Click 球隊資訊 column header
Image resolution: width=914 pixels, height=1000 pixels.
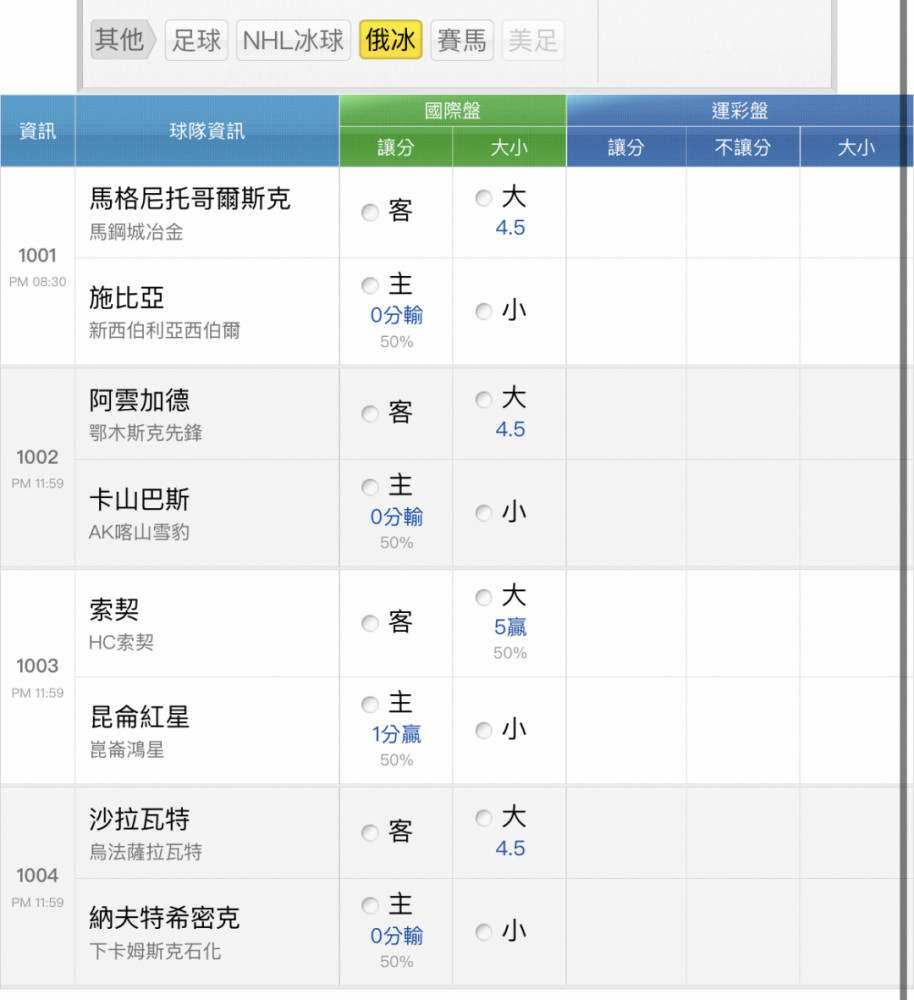[207, 131]
